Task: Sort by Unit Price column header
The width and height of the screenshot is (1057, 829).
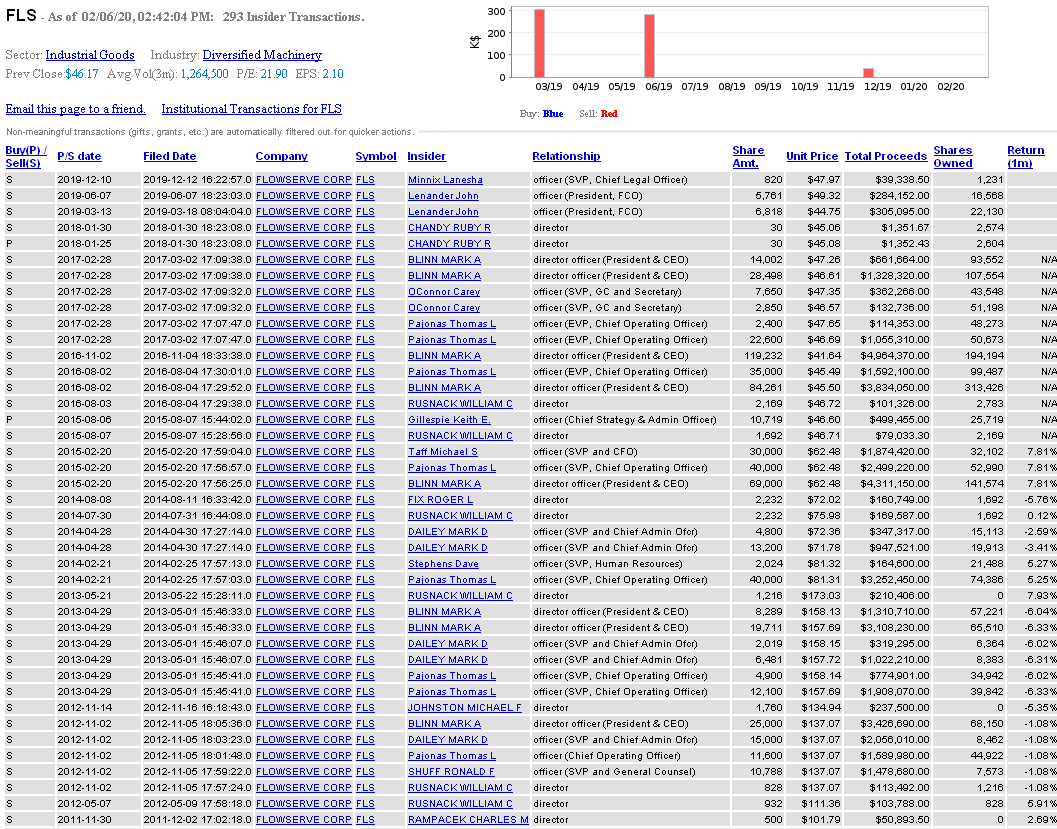Action: pyautogui.click(x=812, y=156)
